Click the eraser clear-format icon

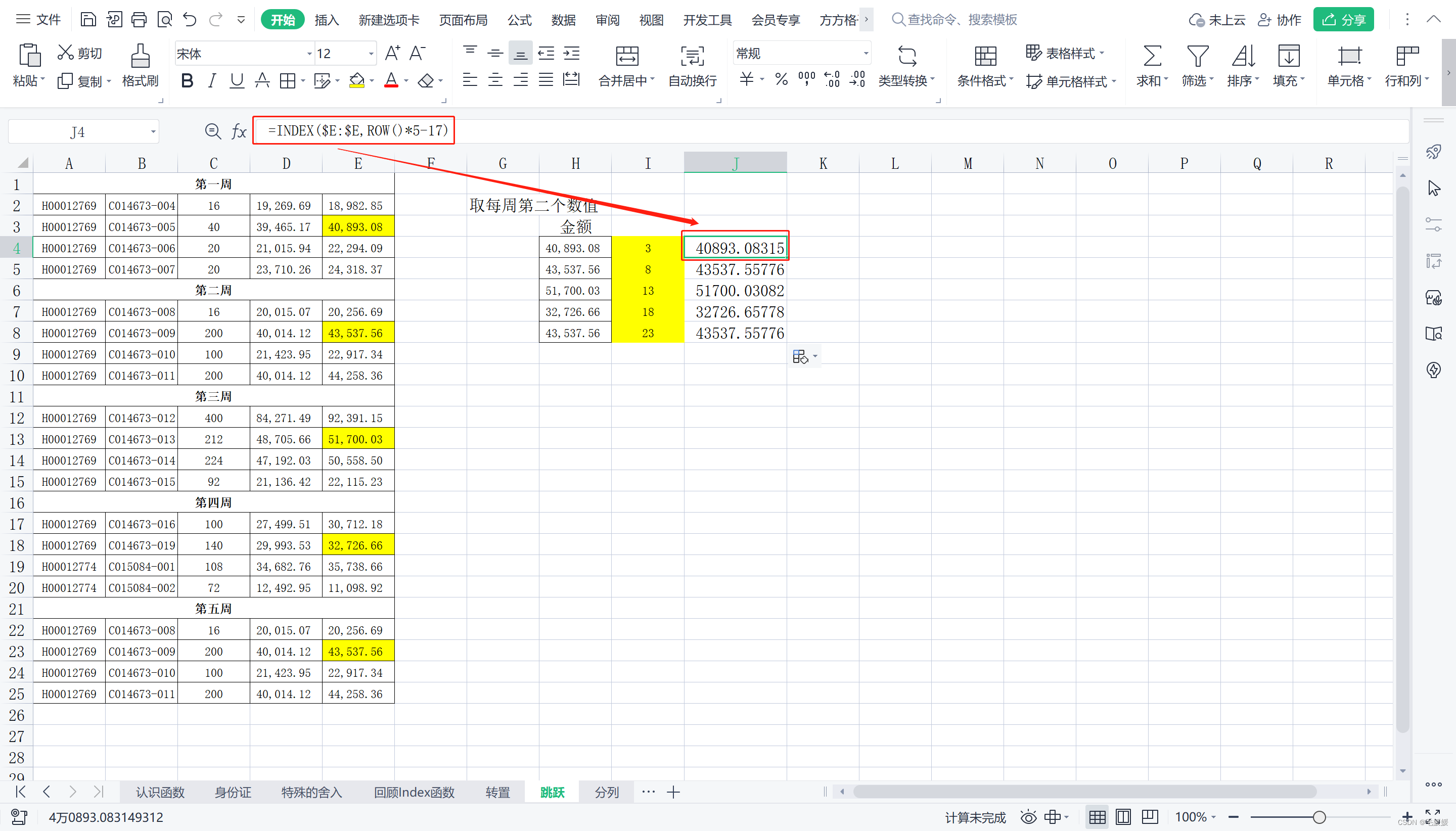click(426, 81)
